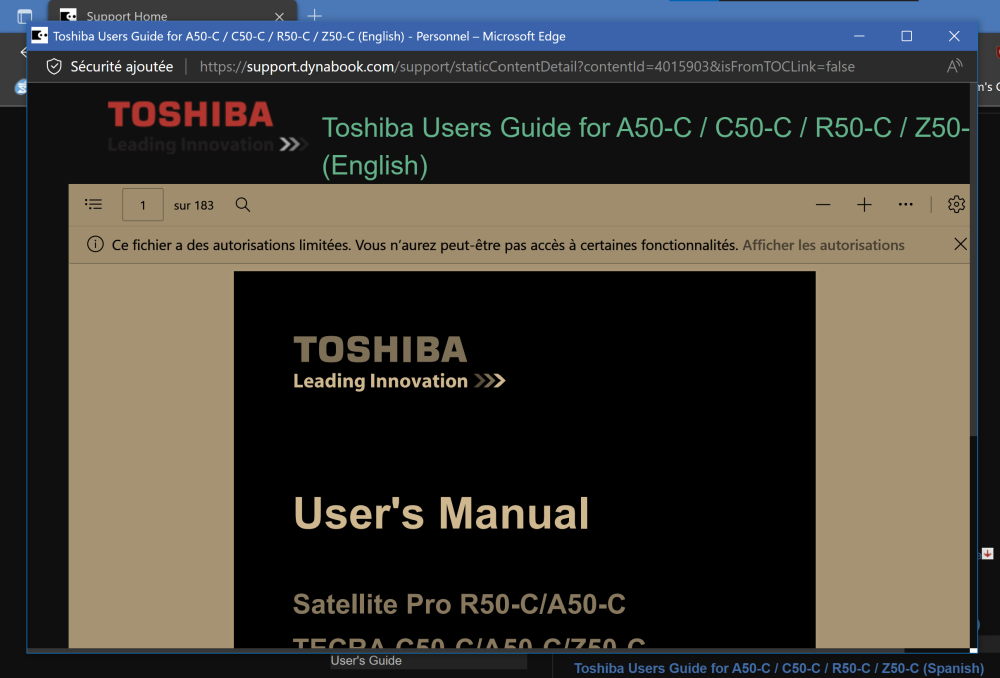Zoom in the PDF with plus
The width and height of the screenshot is (1000, 678).
click(864, 205)
